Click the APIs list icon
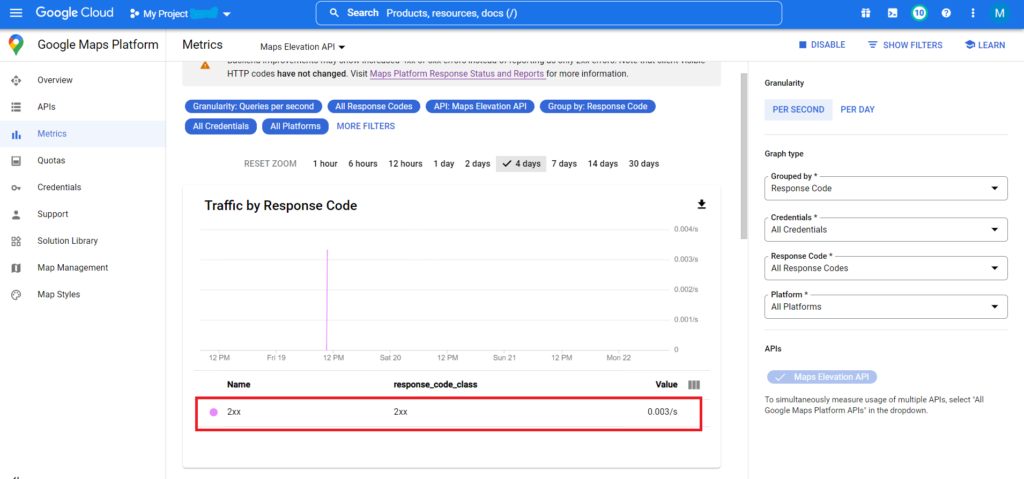This screenshot has width=1024, height=479. pyautogui.click(x=16, y=107)
